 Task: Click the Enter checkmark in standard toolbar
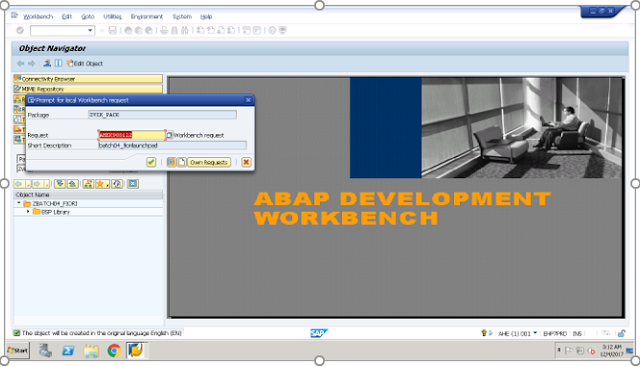(x=20, y=30)
